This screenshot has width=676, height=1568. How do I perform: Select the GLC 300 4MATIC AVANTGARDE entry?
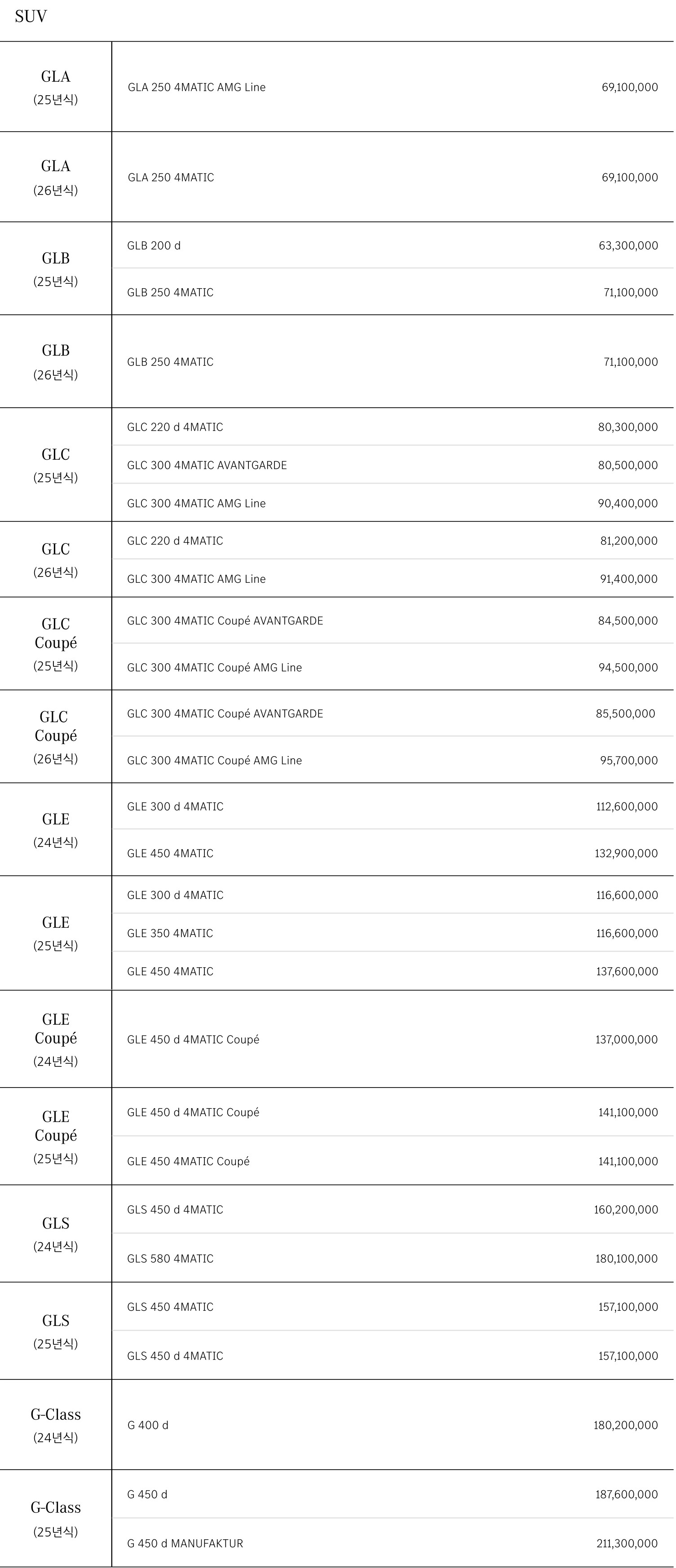tap(393, 465)
